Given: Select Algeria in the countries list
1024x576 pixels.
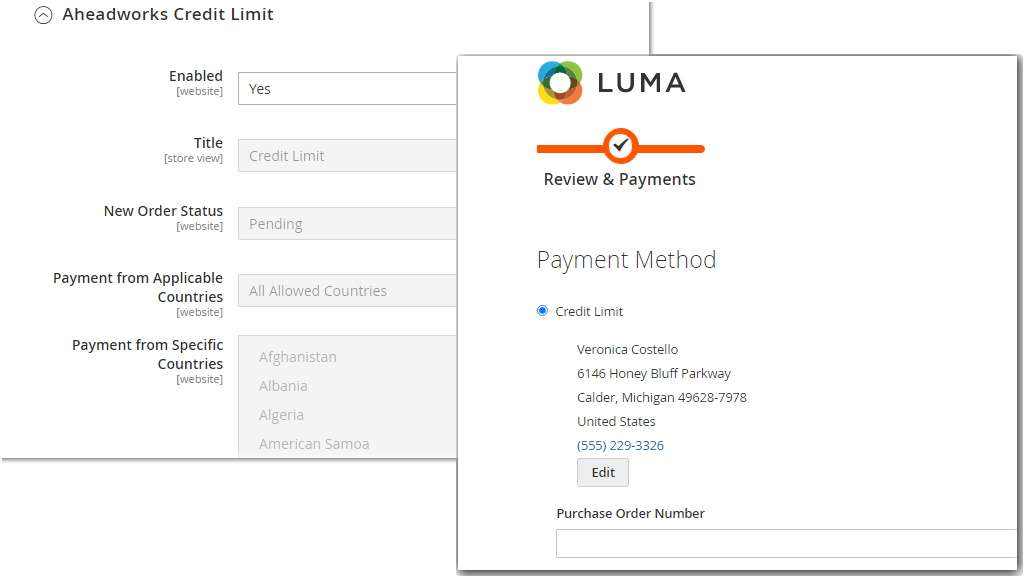Looking at the screenshot, I should pyautogui.click(x=281, y=415).
